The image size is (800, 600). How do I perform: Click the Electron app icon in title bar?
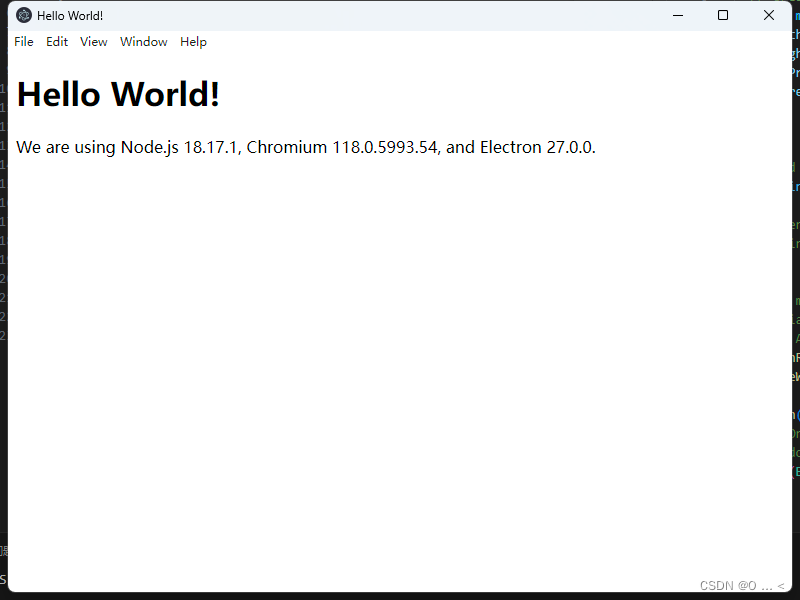[23, 15]
